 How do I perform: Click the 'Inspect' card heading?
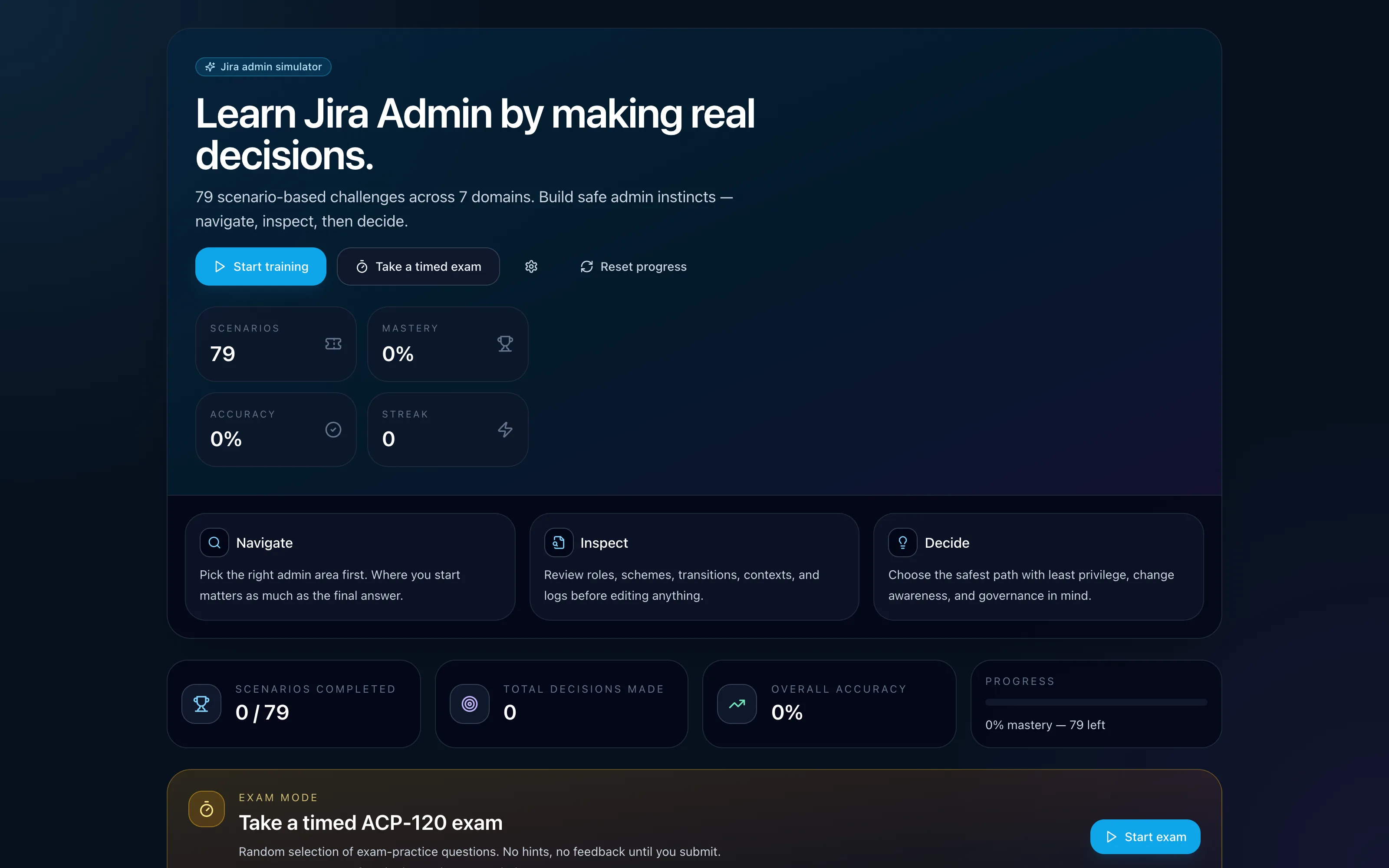604,542
